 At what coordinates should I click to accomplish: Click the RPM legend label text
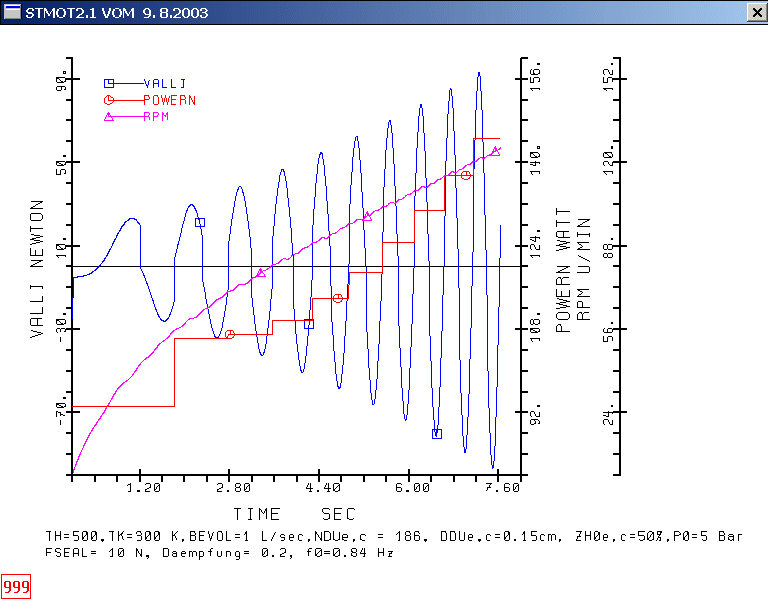pos(155,117)
